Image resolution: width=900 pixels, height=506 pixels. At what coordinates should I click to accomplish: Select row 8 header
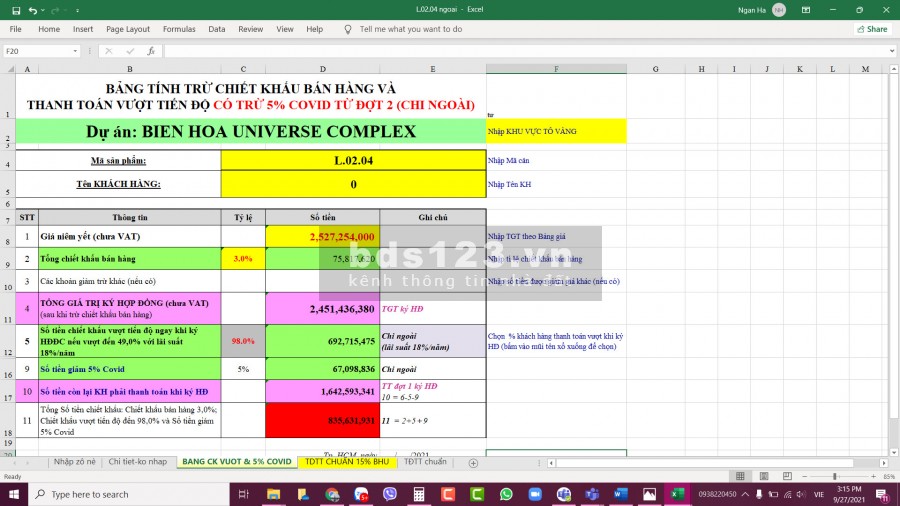[x=7, y=236]
